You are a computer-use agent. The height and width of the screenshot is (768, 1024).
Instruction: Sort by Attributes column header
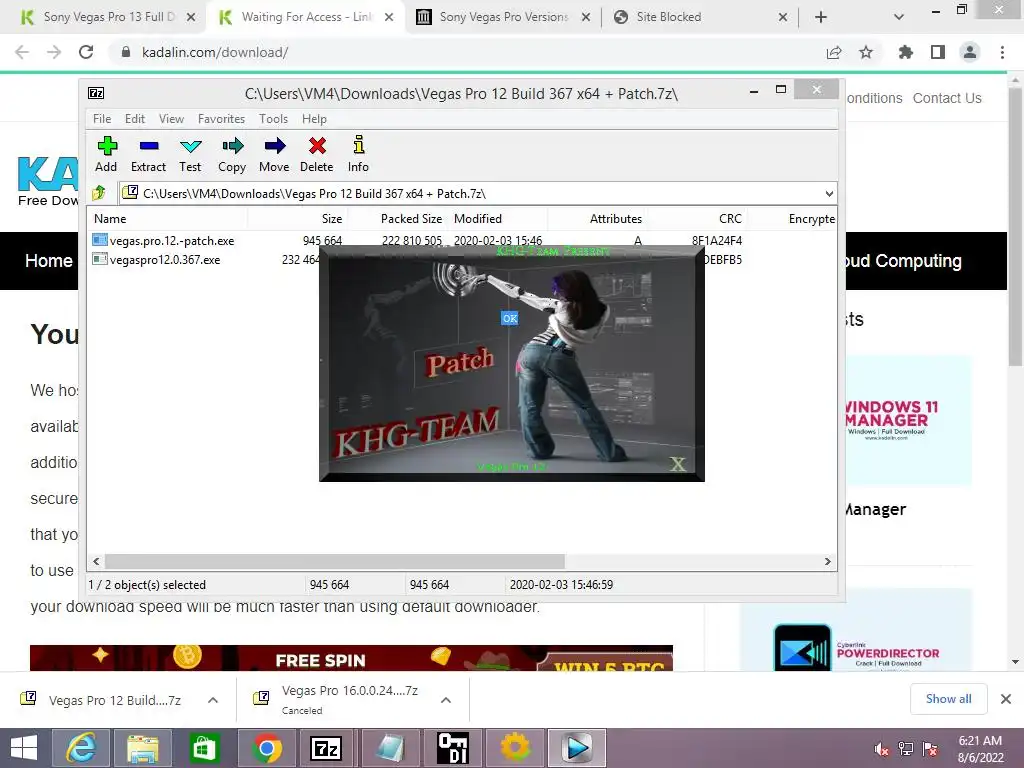click(x=615, y=219)
